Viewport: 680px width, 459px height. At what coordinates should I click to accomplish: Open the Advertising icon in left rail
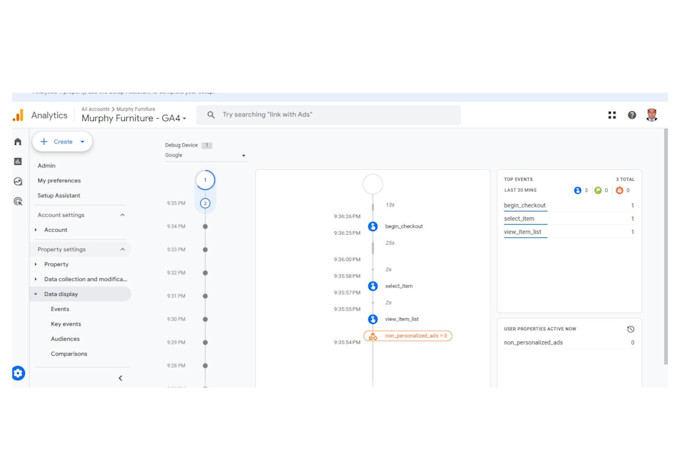[18, 201]
